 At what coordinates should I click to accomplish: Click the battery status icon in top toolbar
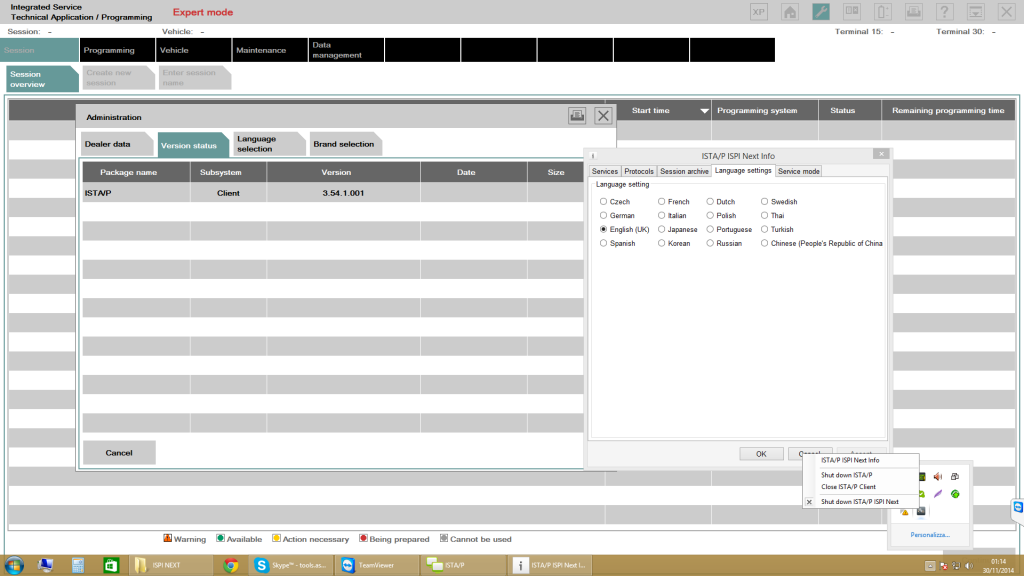(x=882, y=12)
